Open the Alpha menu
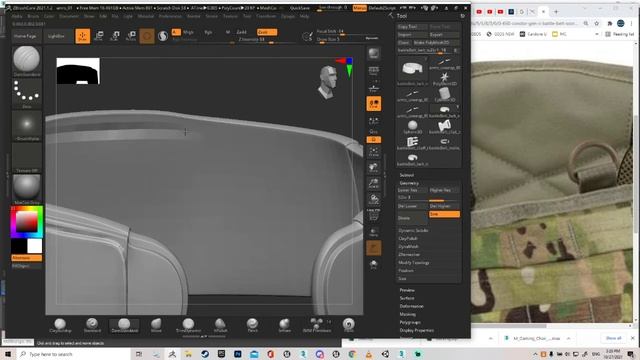 17,16
